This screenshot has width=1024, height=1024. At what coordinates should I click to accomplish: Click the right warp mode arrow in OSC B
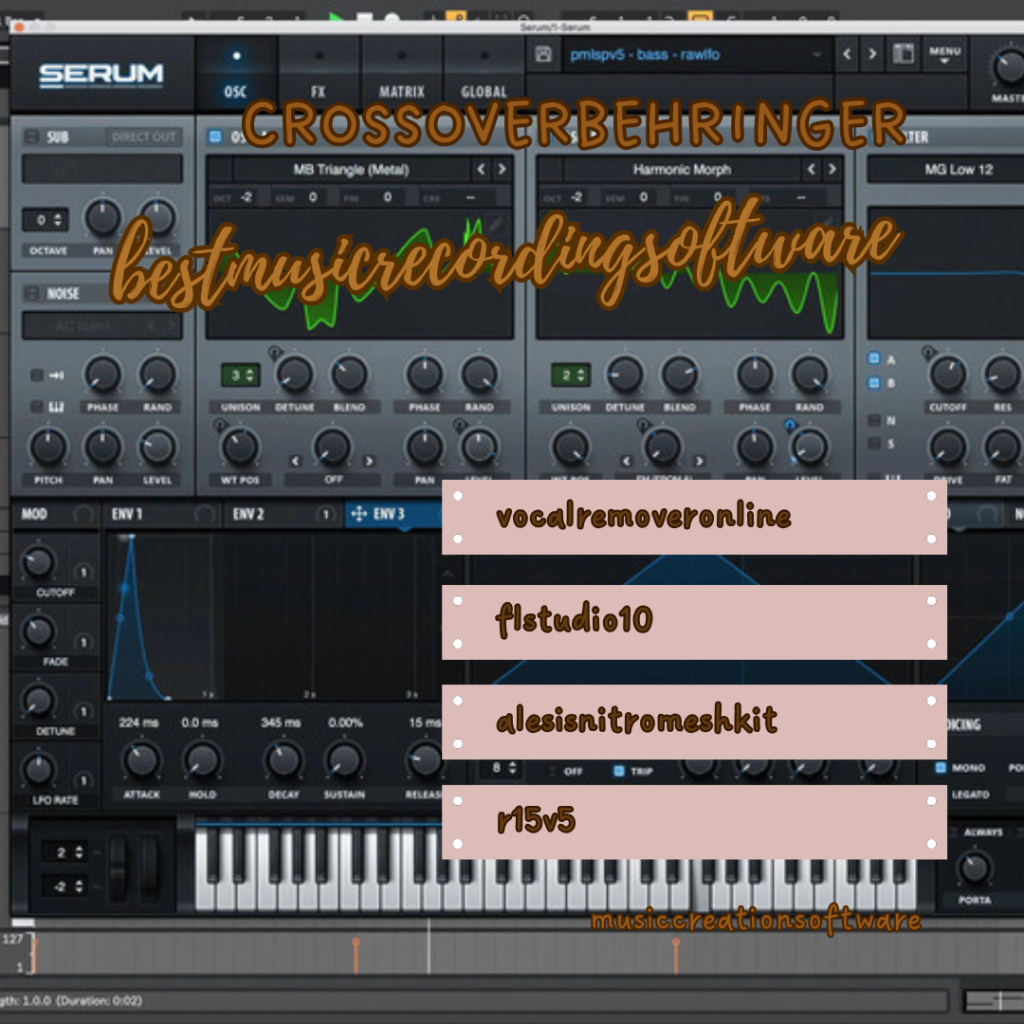(700, 461)
